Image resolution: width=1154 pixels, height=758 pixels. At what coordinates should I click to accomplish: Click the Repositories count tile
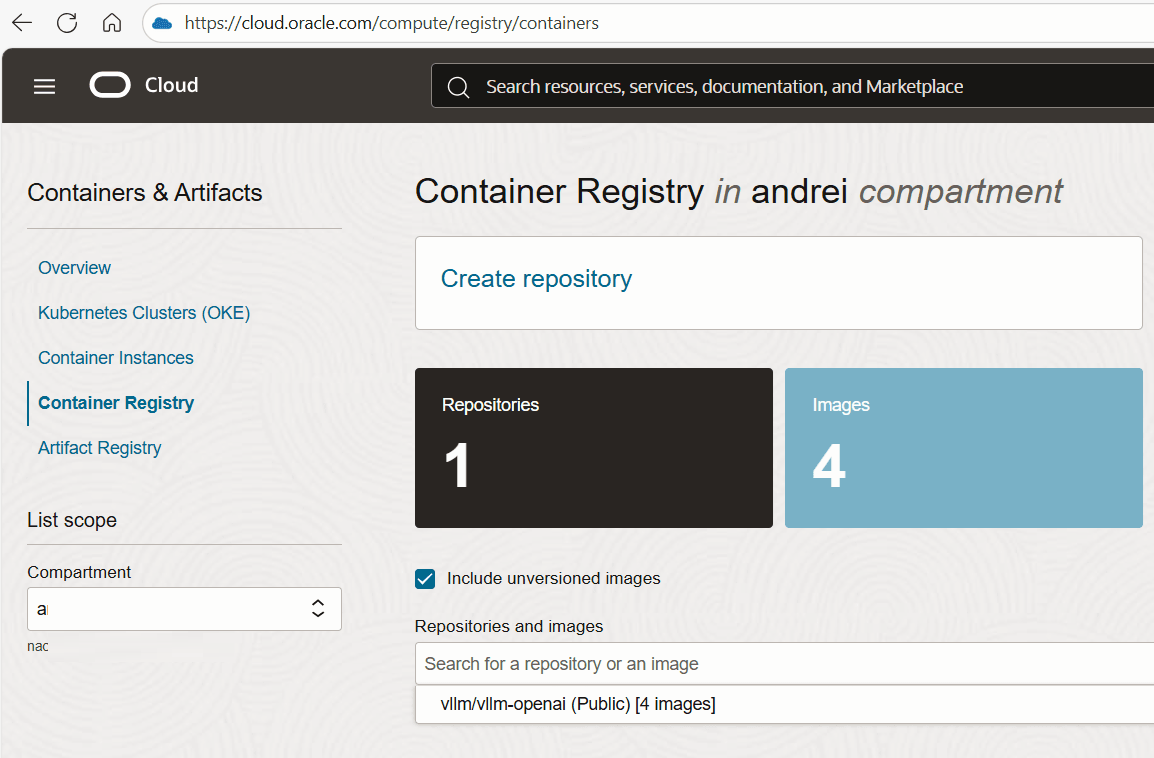click(594, 447)
